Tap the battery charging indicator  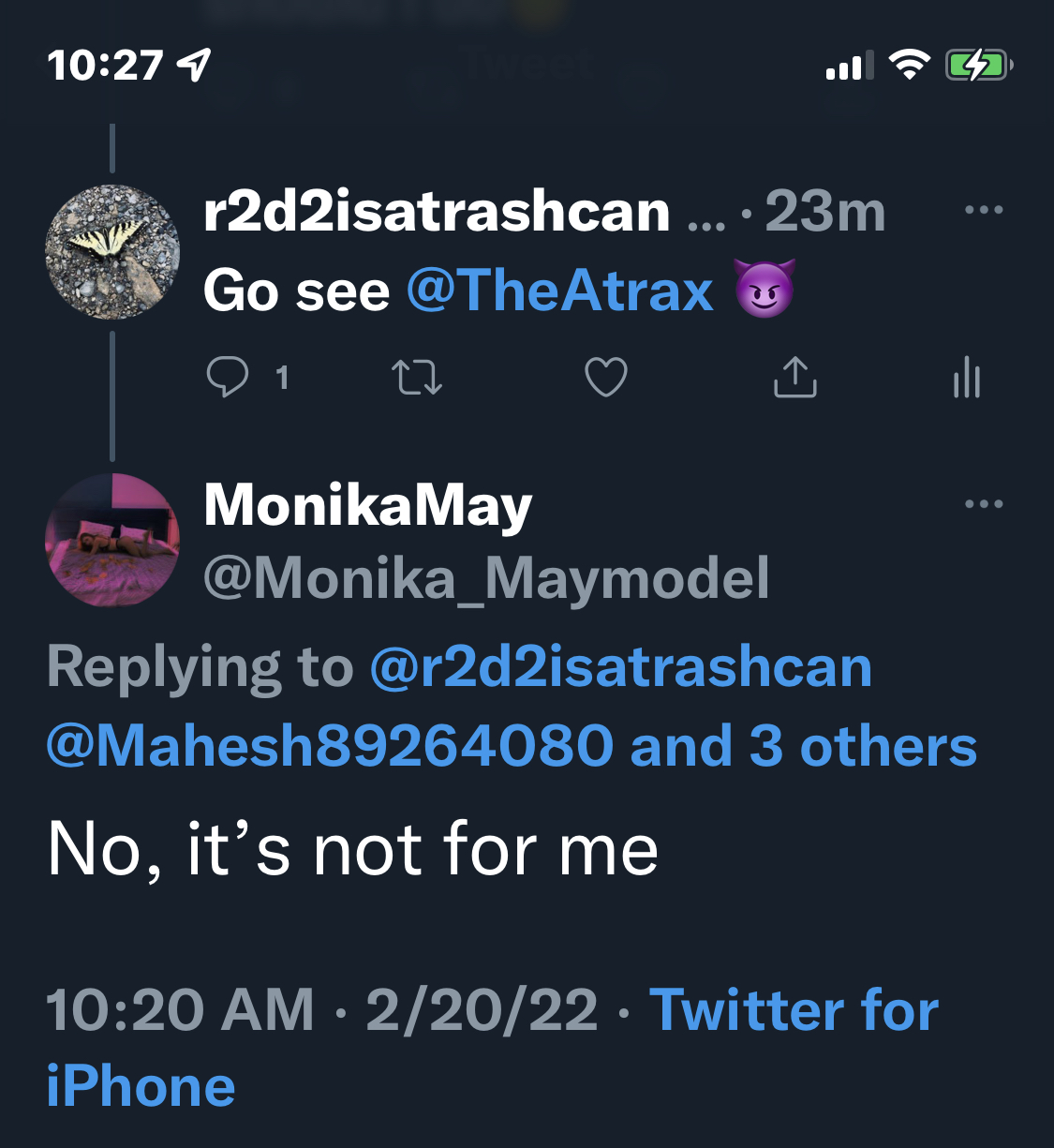[978, 65]
